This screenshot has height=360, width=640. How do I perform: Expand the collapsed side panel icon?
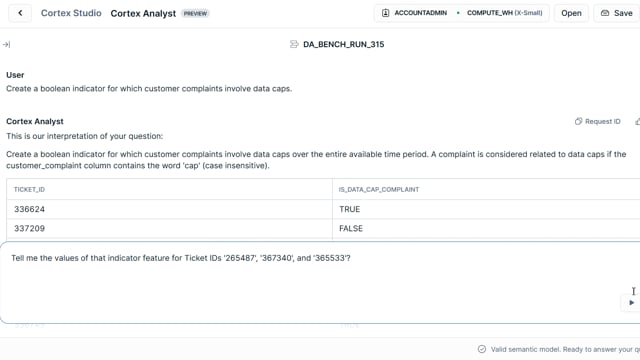[x=6, y=44]
